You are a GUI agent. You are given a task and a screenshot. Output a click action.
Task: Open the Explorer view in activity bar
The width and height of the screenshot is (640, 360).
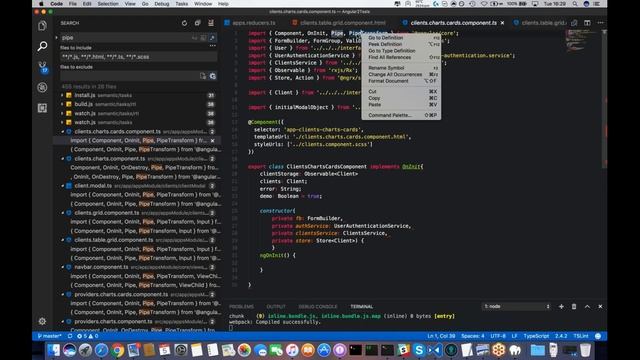click(x=42, y=26)
